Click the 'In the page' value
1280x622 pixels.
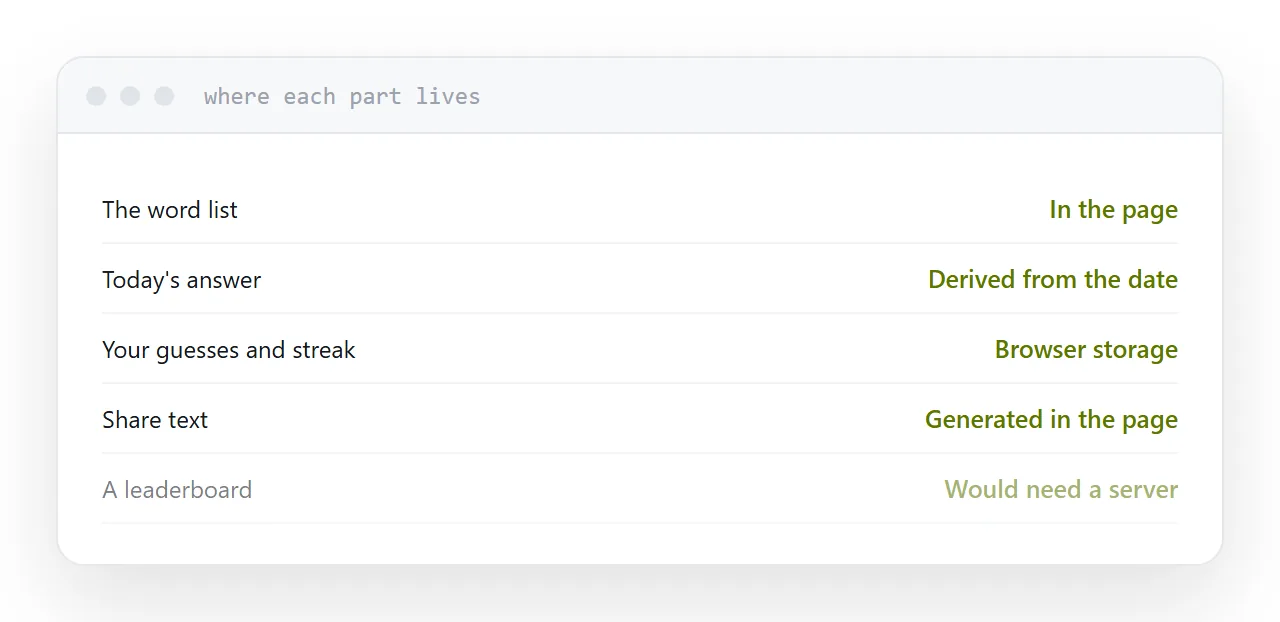point(1113,210)
